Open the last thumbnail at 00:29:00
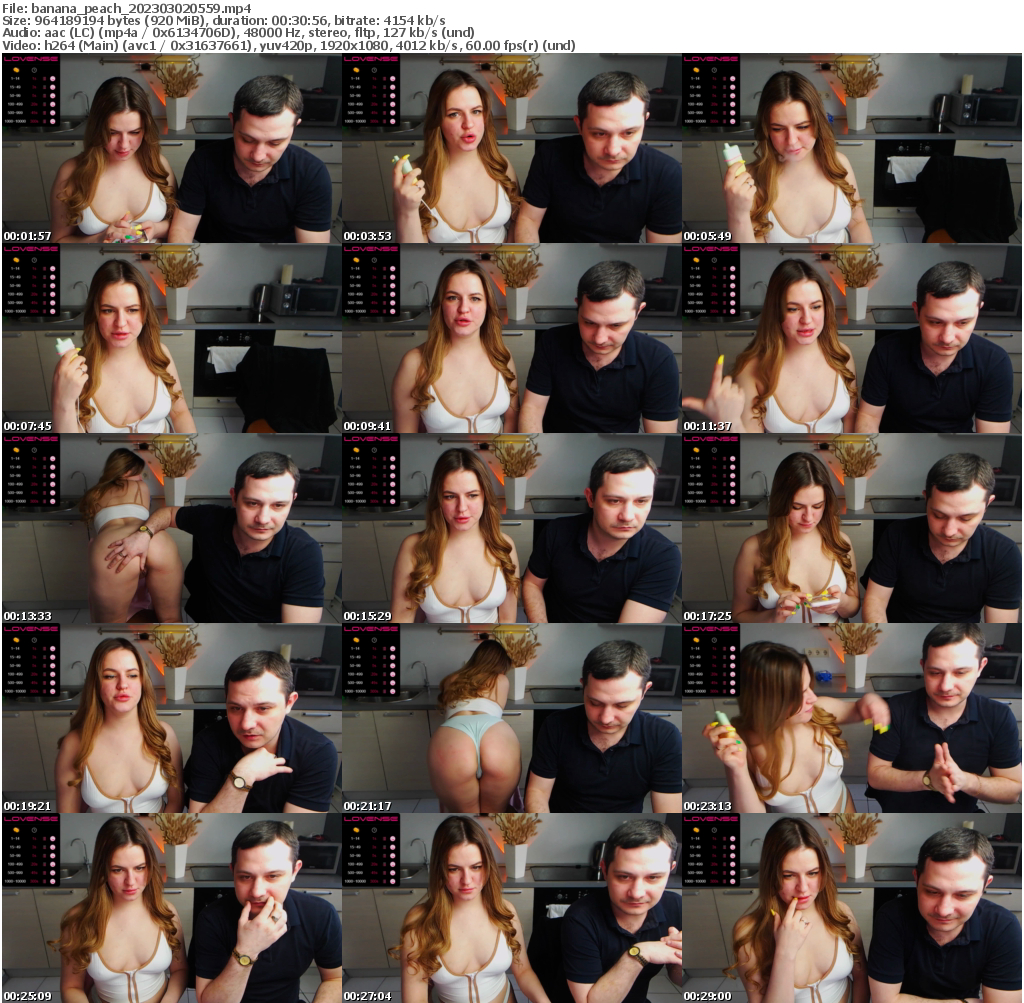This screenshot has height=1003, width=1024. click(851, 908)
